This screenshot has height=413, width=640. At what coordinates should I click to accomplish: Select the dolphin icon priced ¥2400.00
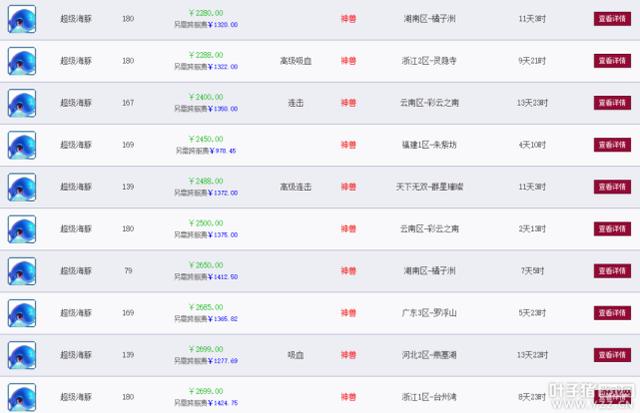click(22, 103)
